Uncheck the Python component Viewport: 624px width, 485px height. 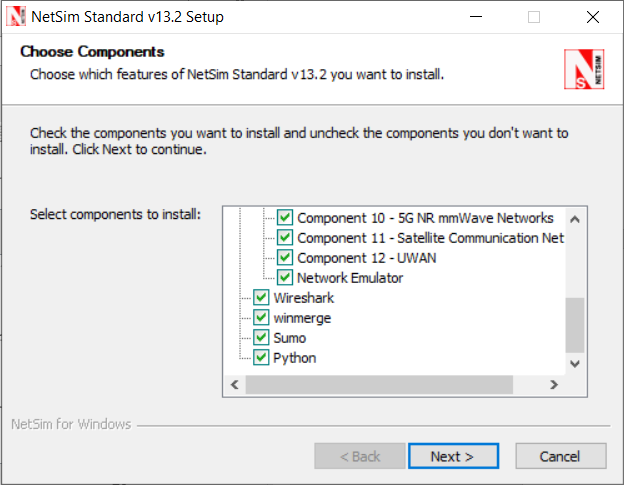pyautogui.click(x=262, y=358)
